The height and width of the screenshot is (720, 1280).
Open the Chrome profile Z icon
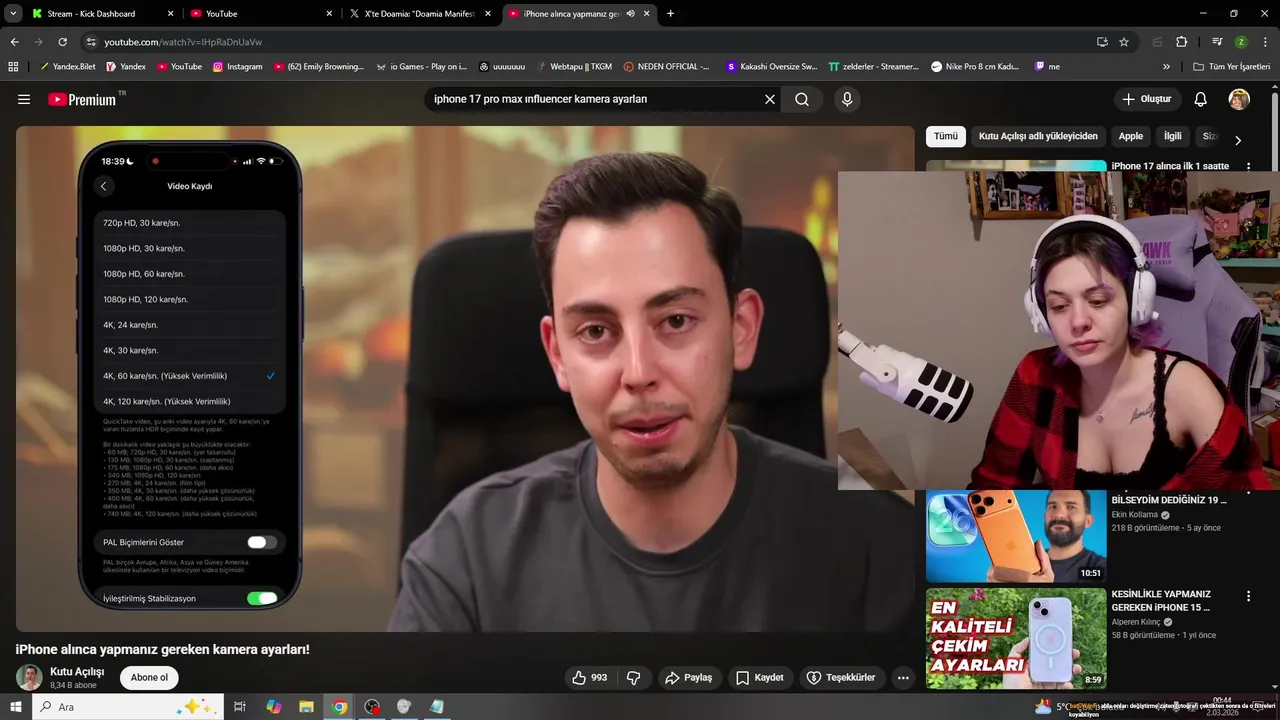[x=1241, y=42]
